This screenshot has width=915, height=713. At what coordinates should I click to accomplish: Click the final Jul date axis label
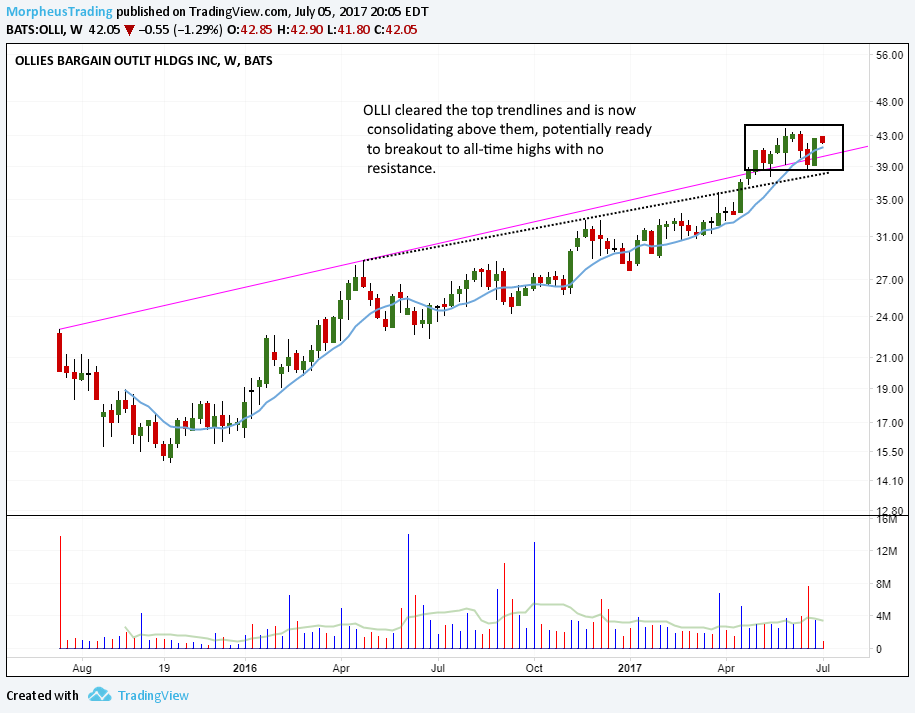pos(823,668)
